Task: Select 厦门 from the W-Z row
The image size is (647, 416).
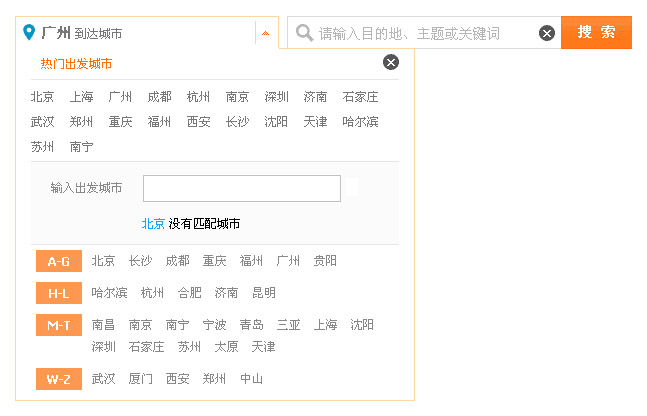Action: (141, 379)
